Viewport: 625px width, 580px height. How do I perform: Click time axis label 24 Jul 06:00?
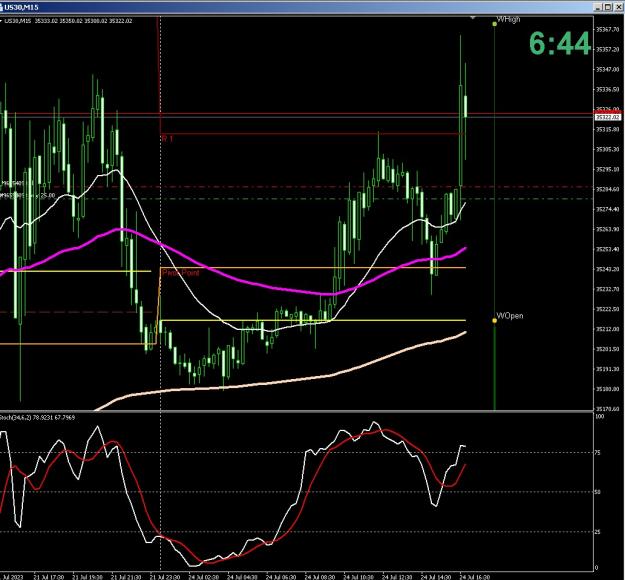tap(281, 577)
